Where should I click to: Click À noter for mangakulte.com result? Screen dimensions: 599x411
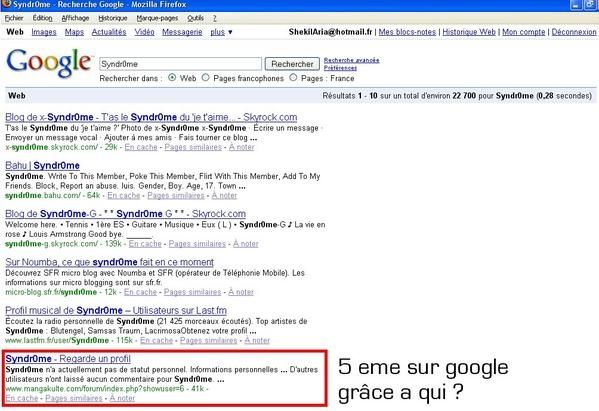pos(122,398)
